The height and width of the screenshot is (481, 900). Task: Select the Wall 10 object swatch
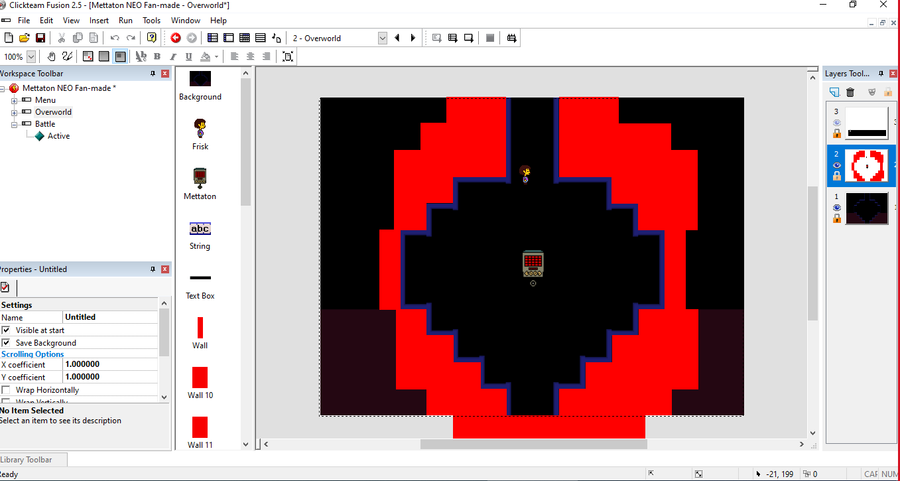tap(200, 378)
